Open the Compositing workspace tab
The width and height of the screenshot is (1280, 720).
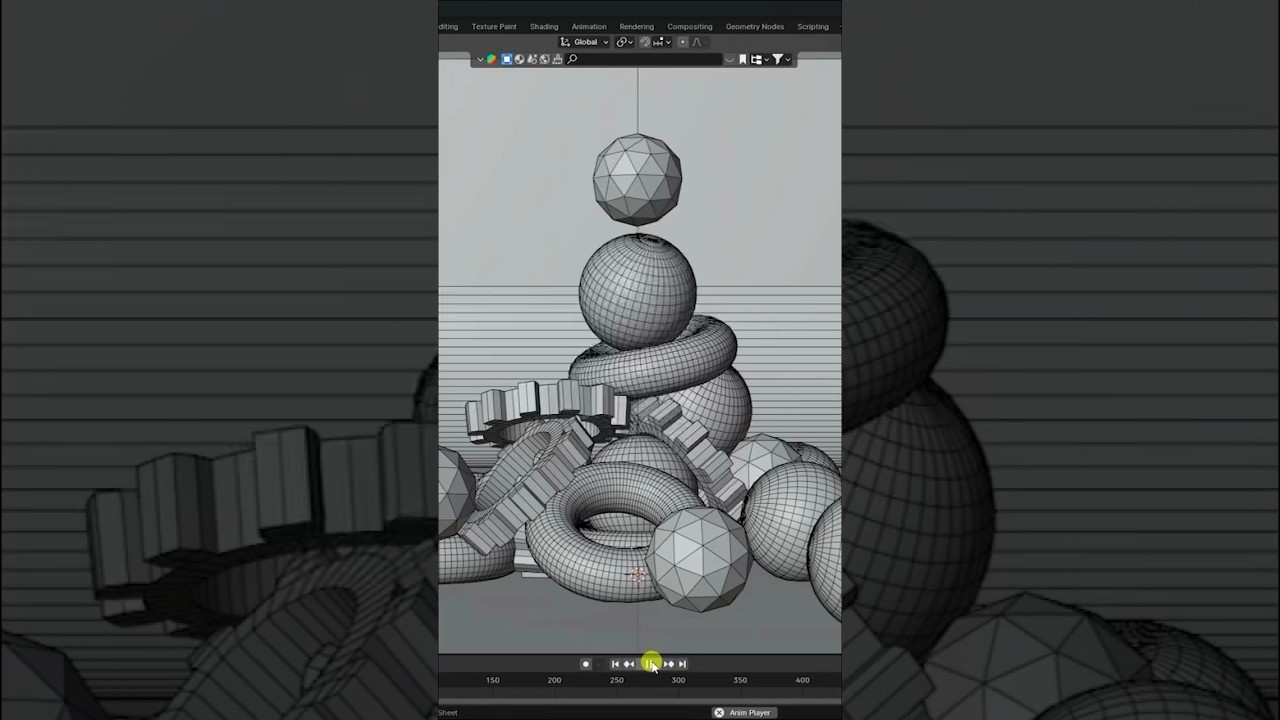pyautogui.click(x=690, y=27)
